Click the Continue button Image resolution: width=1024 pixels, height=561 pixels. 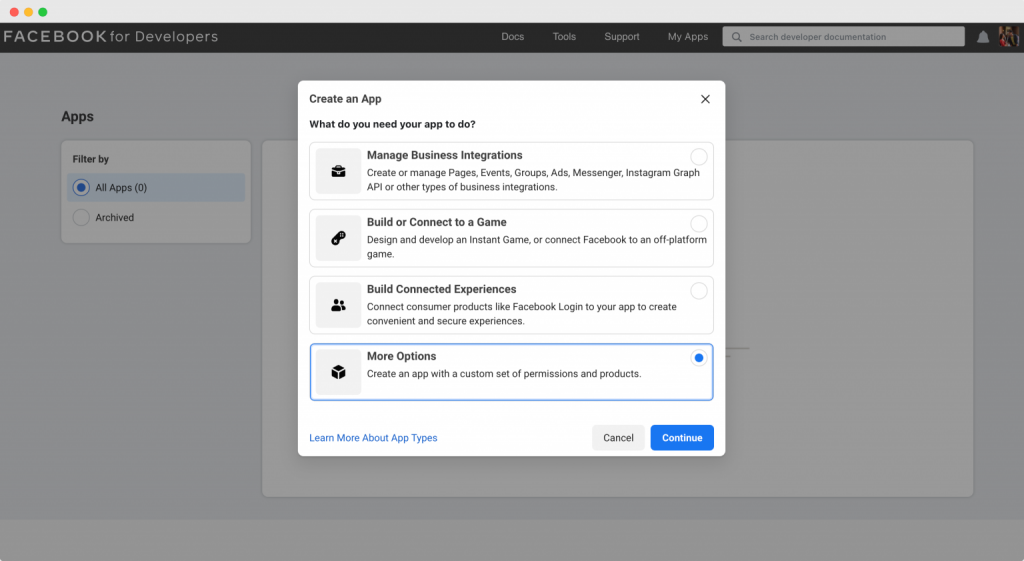682,438
